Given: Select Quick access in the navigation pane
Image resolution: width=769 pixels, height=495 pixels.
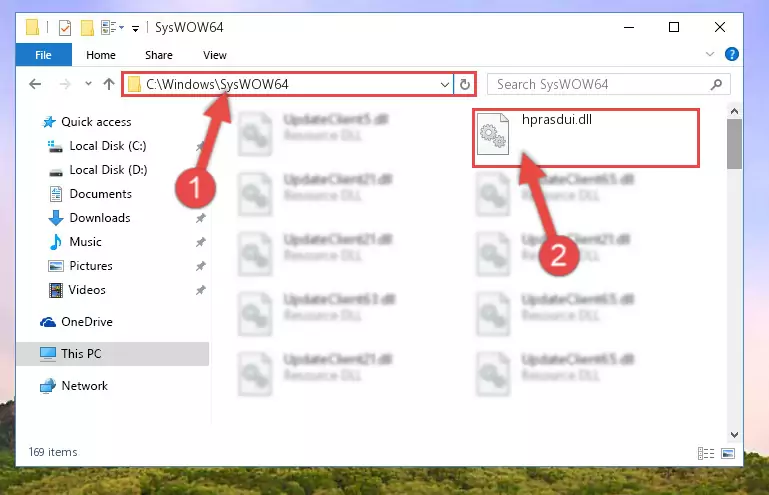Looking at the screenshot, I should pos(96,122).
